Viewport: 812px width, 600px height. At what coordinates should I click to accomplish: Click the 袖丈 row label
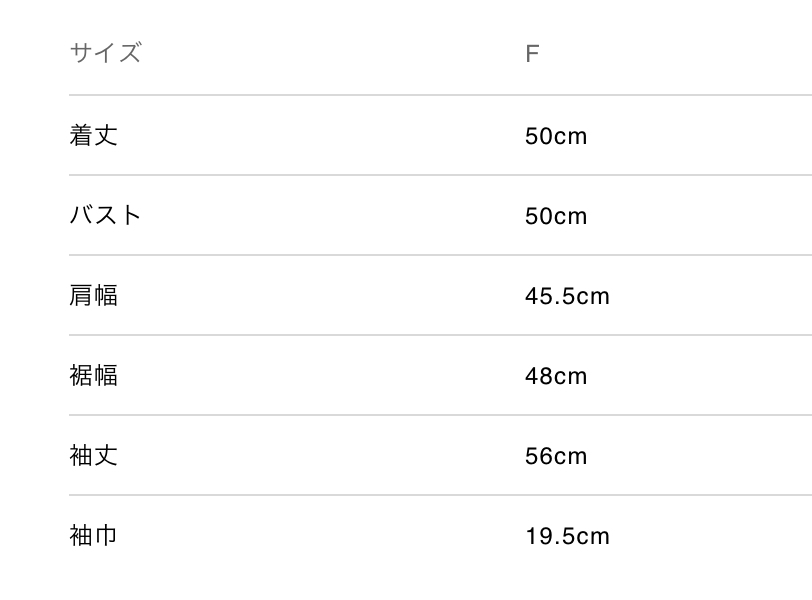point(93,455)
